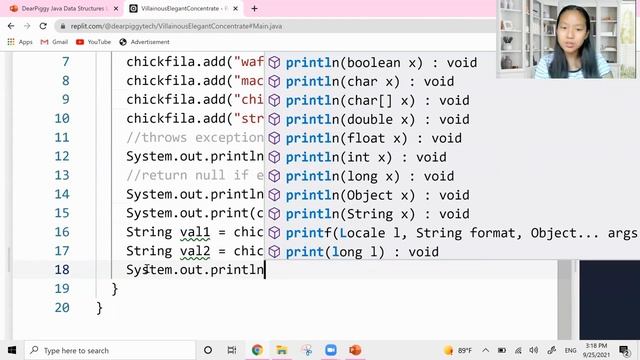Click the pen tray icon beside ENG
The image size is (640, 360).
(551, 350)
